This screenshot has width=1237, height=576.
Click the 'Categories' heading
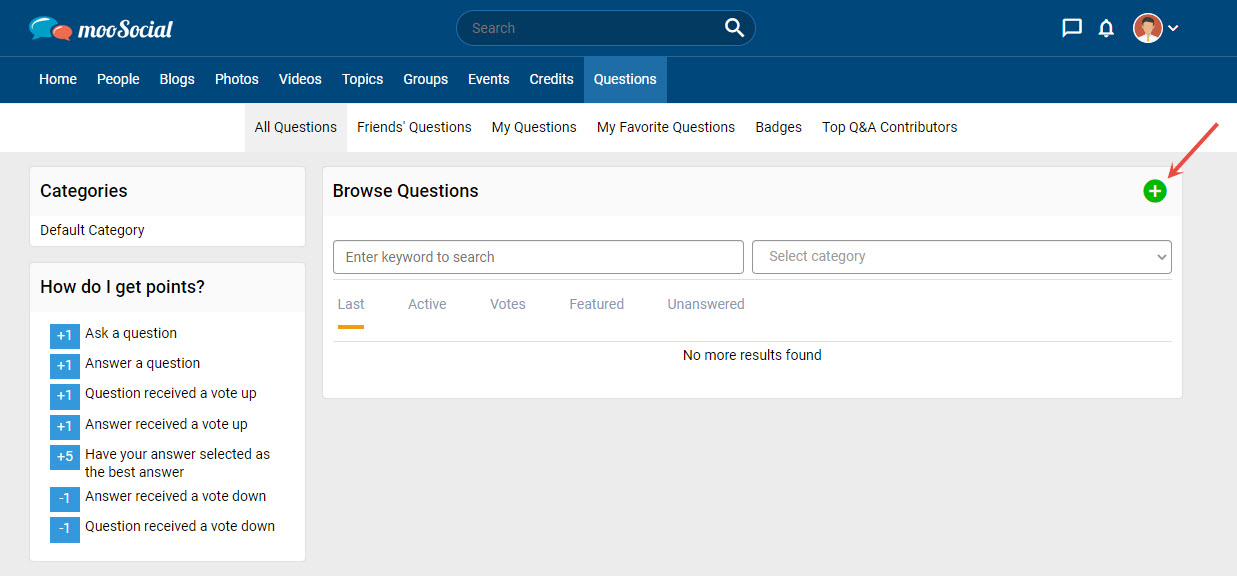84,191
